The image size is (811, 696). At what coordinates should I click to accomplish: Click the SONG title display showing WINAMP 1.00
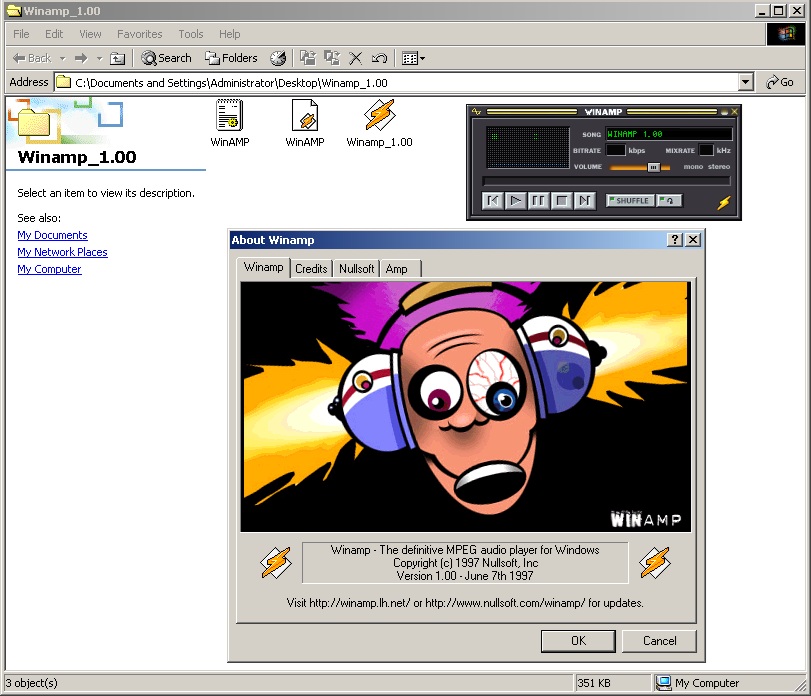[x=669, y=134]
